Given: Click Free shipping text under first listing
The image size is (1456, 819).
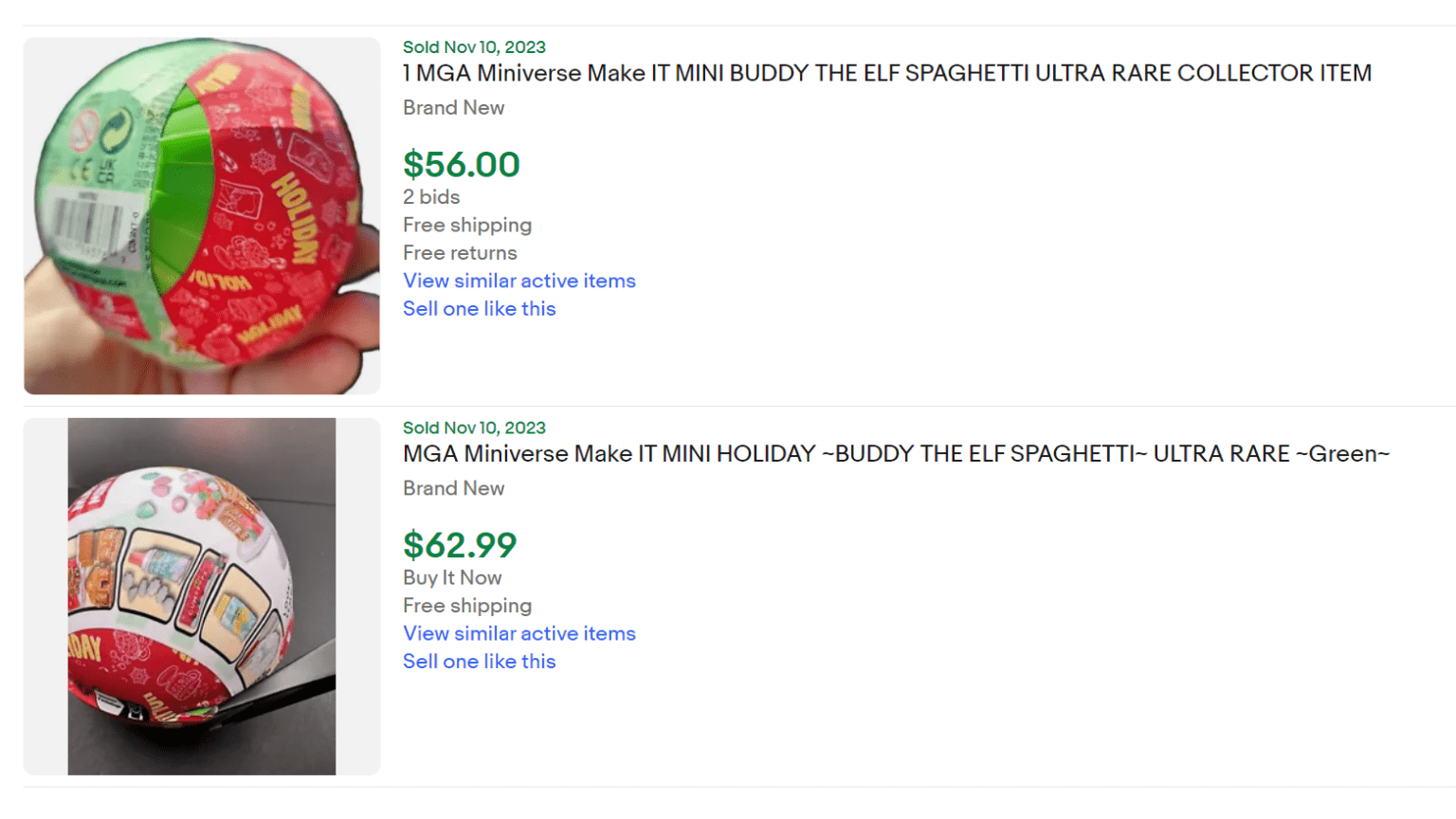Looking at the screenshot, I should [466, 225].
